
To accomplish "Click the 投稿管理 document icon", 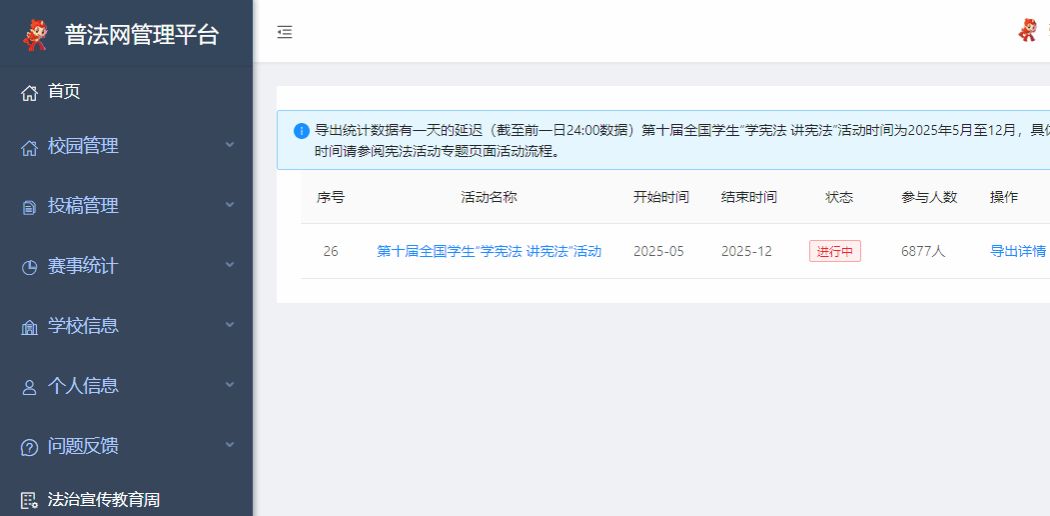I will click(29, 208).
